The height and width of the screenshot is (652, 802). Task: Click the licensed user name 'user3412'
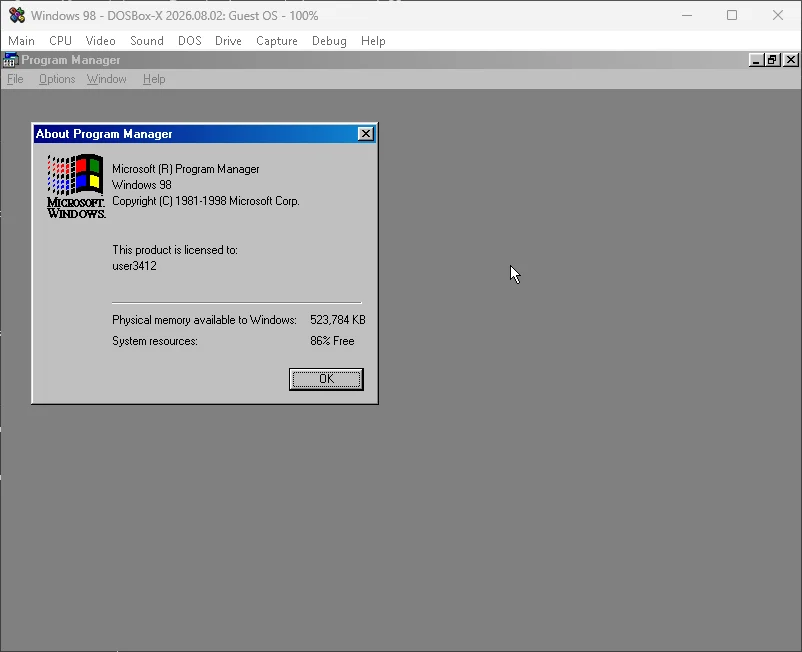click(x=135, y=266)
